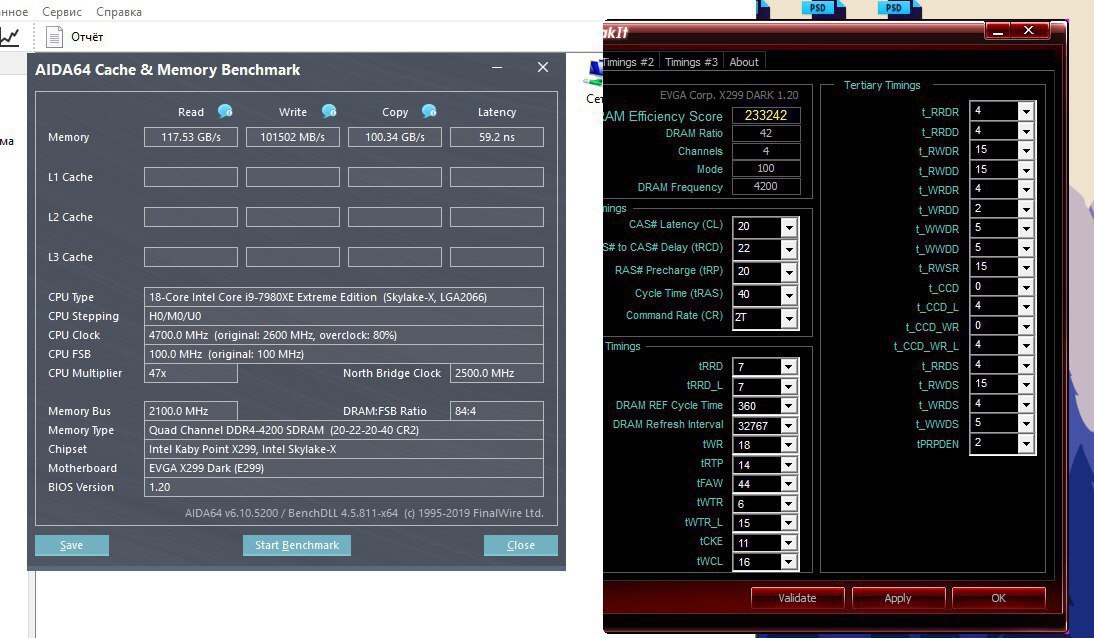Open the t_WRDD dropdown

click(x=1026, y=209)
